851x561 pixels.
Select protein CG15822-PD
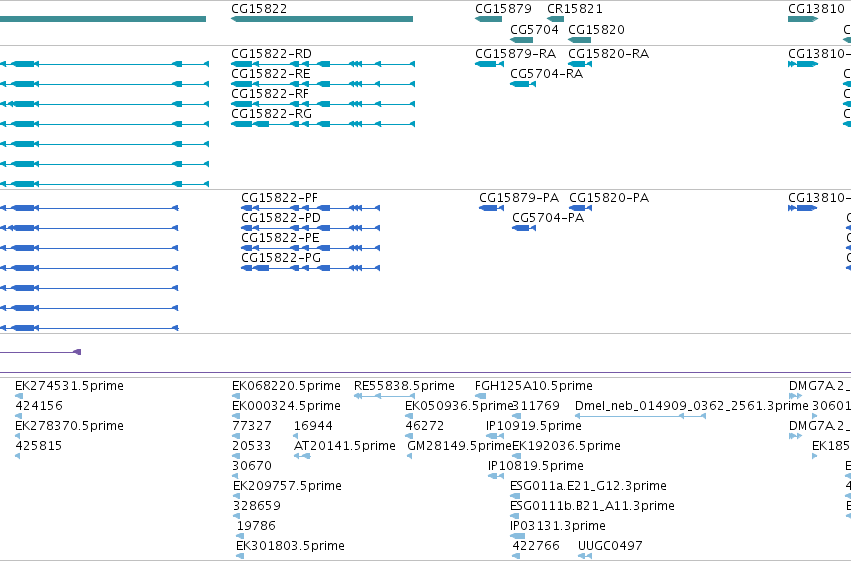pos(310,228)
